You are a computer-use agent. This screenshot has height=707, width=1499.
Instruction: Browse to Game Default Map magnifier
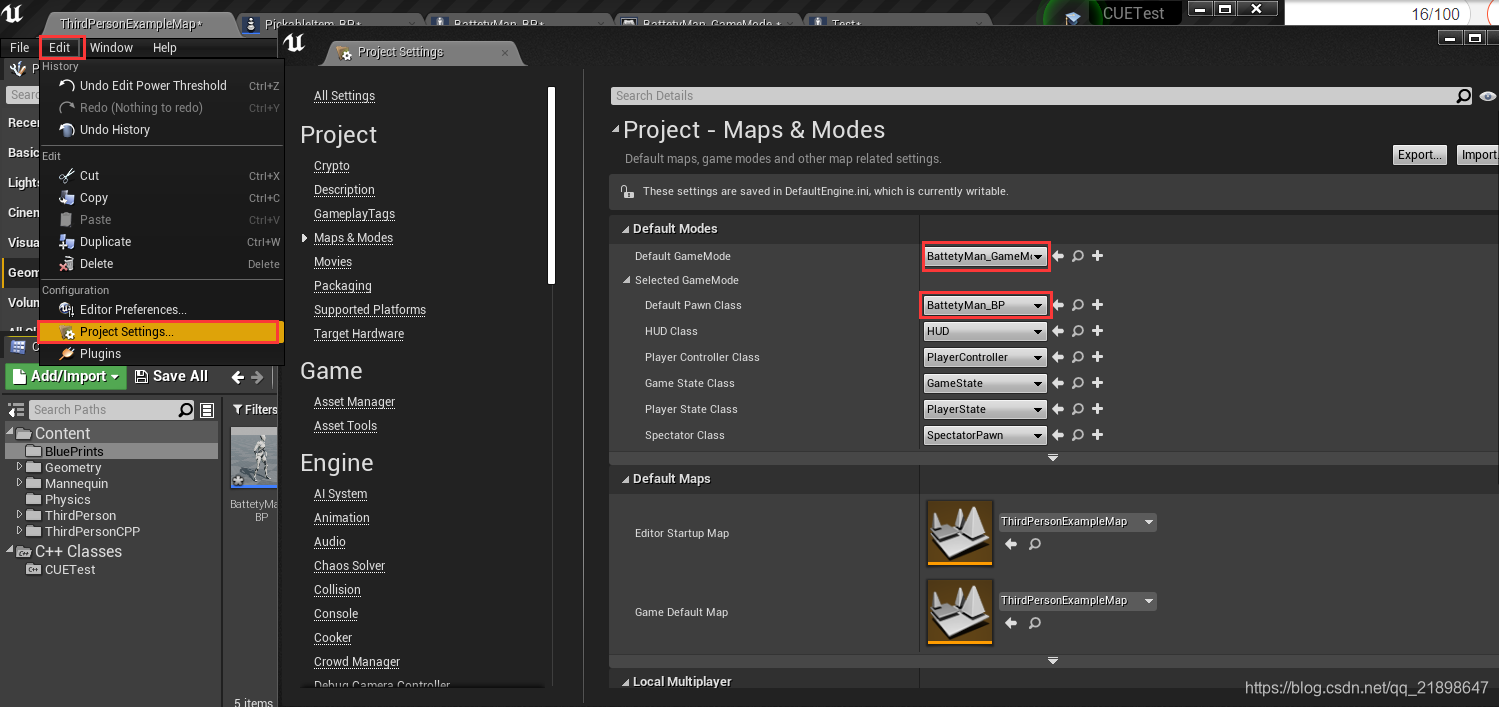[1035, 623]
